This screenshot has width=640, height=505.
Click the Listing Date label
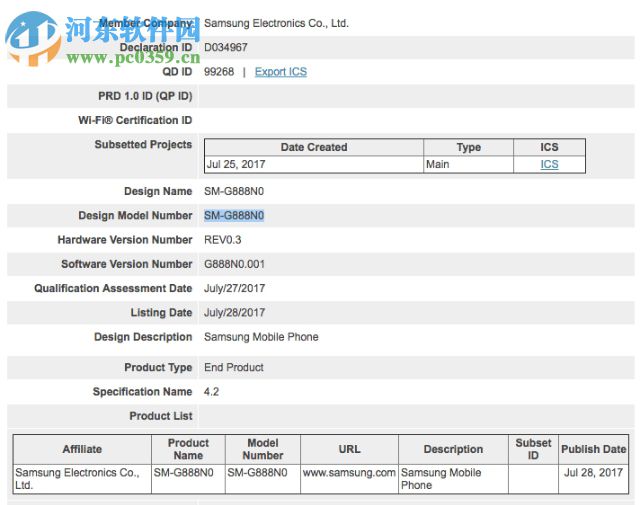pyautogui.click(x=161, y=313)
